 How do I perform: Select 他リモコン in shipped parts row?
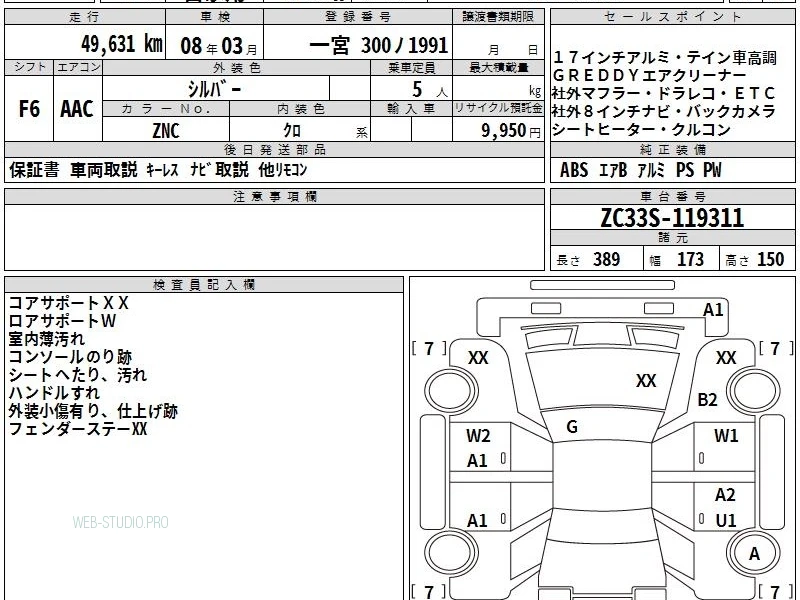[283, 170]
